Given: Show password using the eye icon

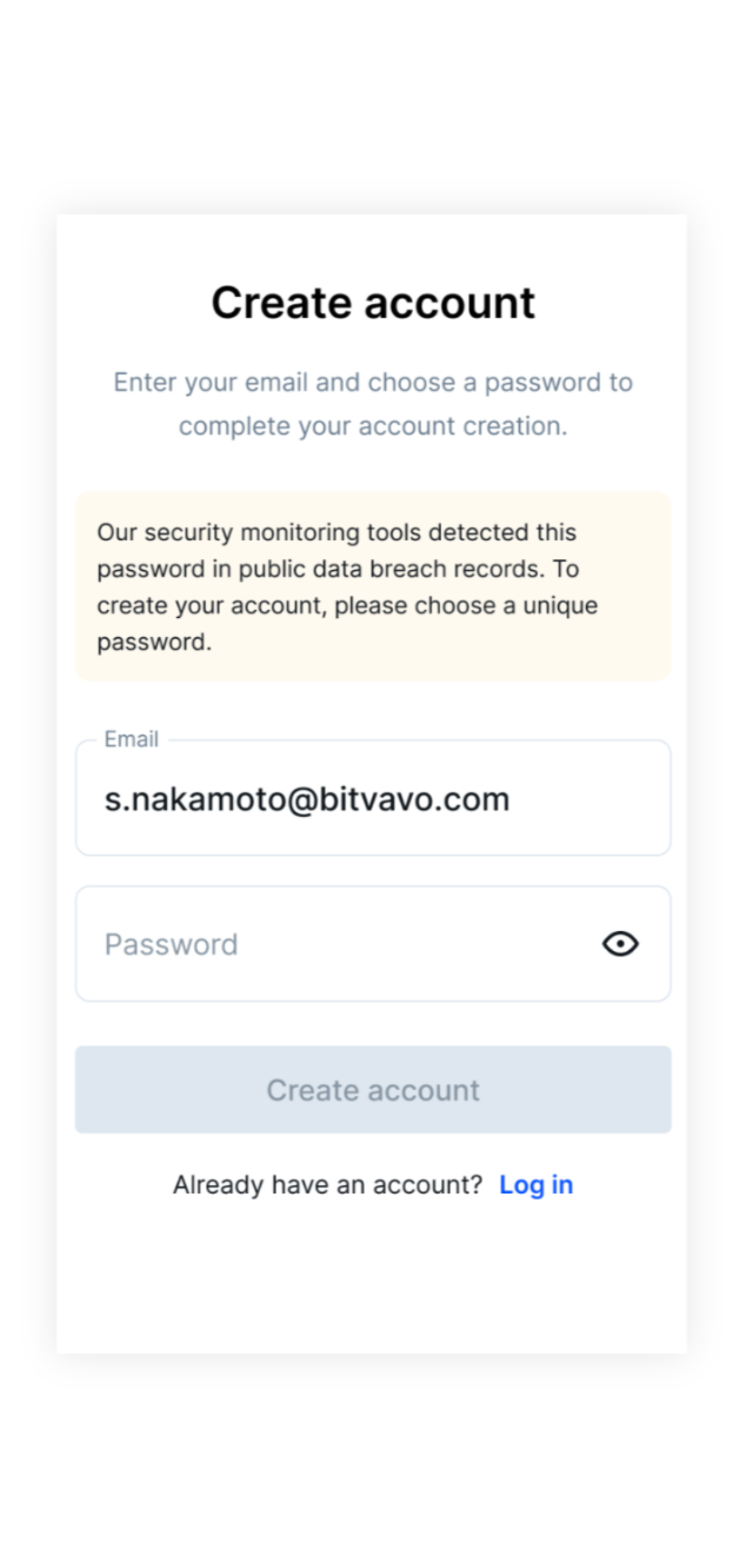Looking at the screenshot, I should [620, 943].
